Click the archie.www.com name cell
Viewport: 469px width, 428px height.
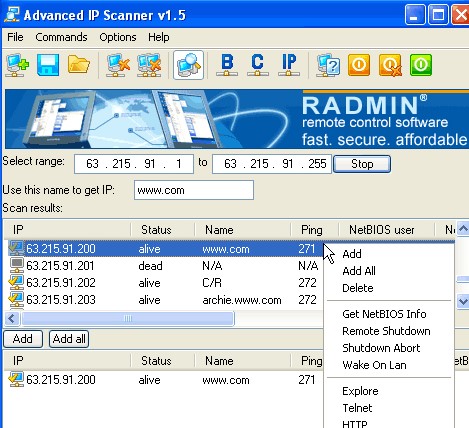tap(242, 300)
